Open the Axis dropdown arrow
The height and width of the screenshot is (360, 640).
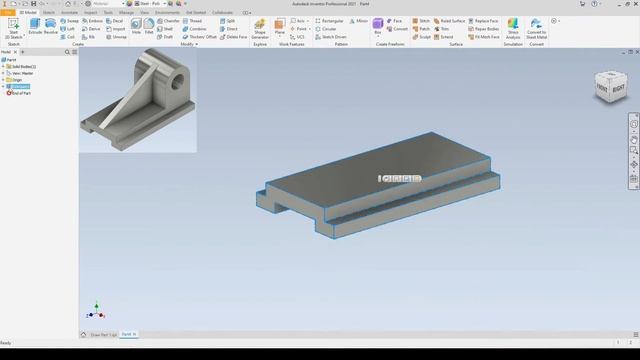tap(308, 21)
